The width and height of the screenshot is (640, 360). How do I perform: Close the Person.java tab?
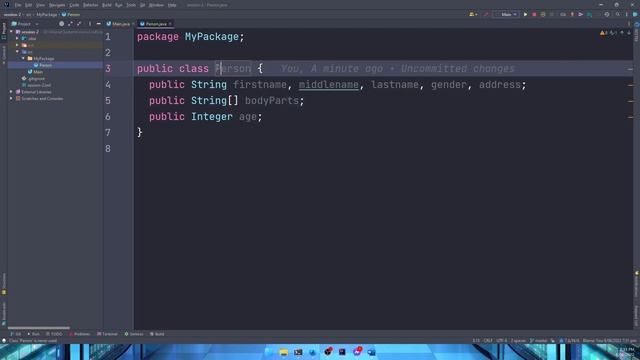coord(170,24)
